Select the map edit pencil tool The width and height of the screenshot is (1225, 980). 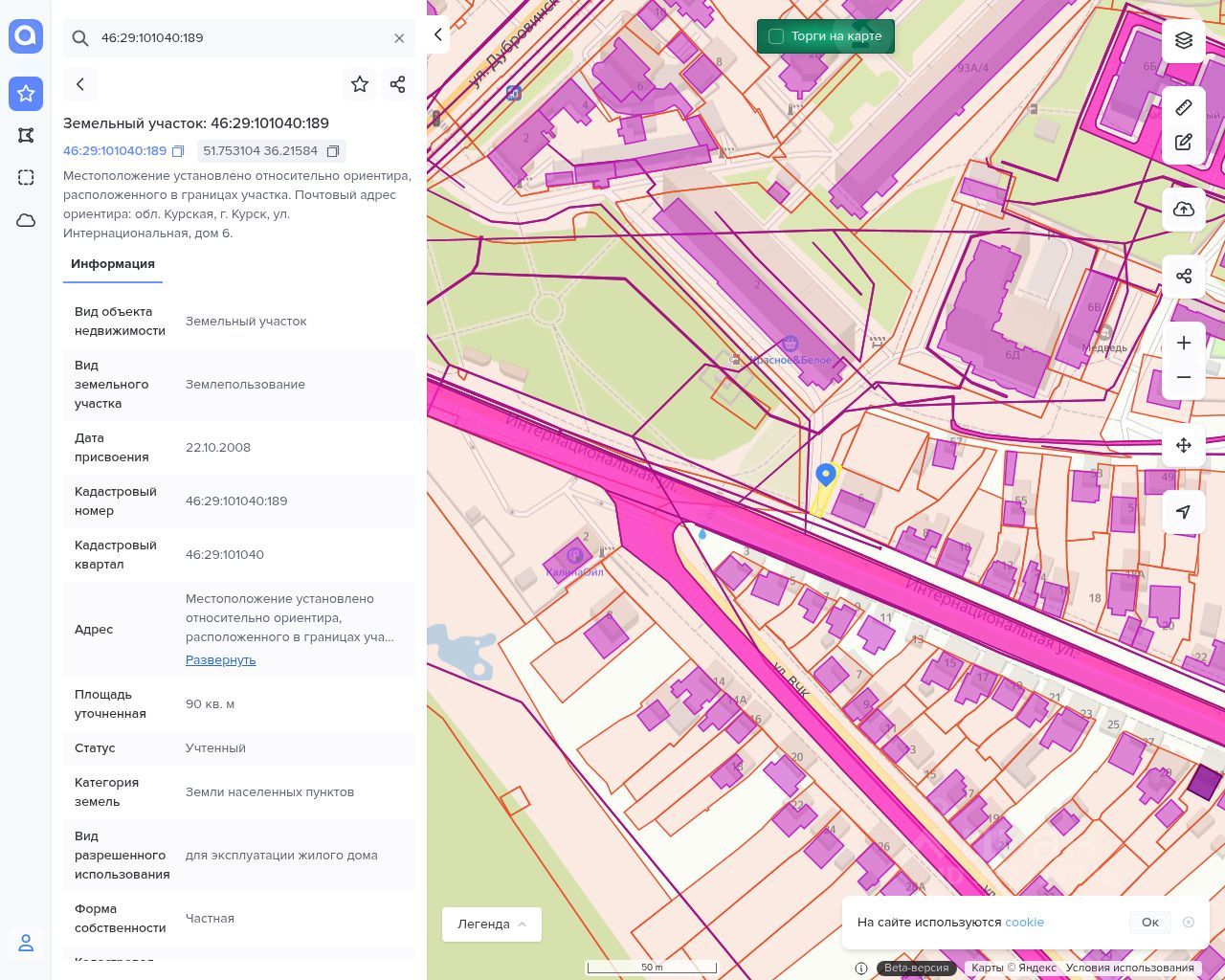1184,143
